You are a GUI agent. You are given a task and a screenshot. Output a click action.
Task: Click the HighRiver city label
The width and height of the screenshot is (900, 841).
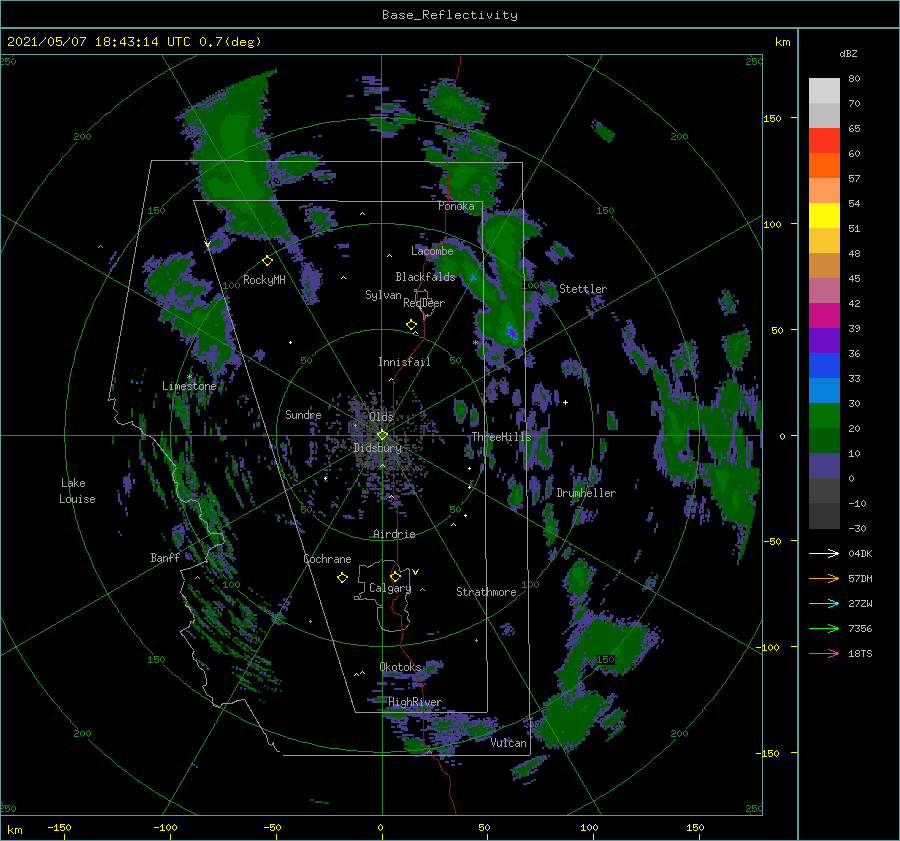[x=415, y=702]
